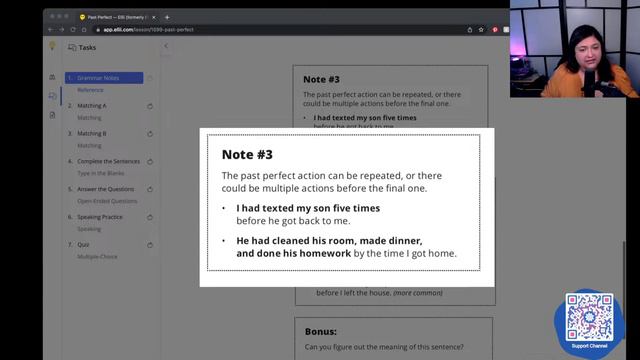Click the browser home icon
Image resolution: width=640 pixels, height=360 pixels.
[84, 29]
